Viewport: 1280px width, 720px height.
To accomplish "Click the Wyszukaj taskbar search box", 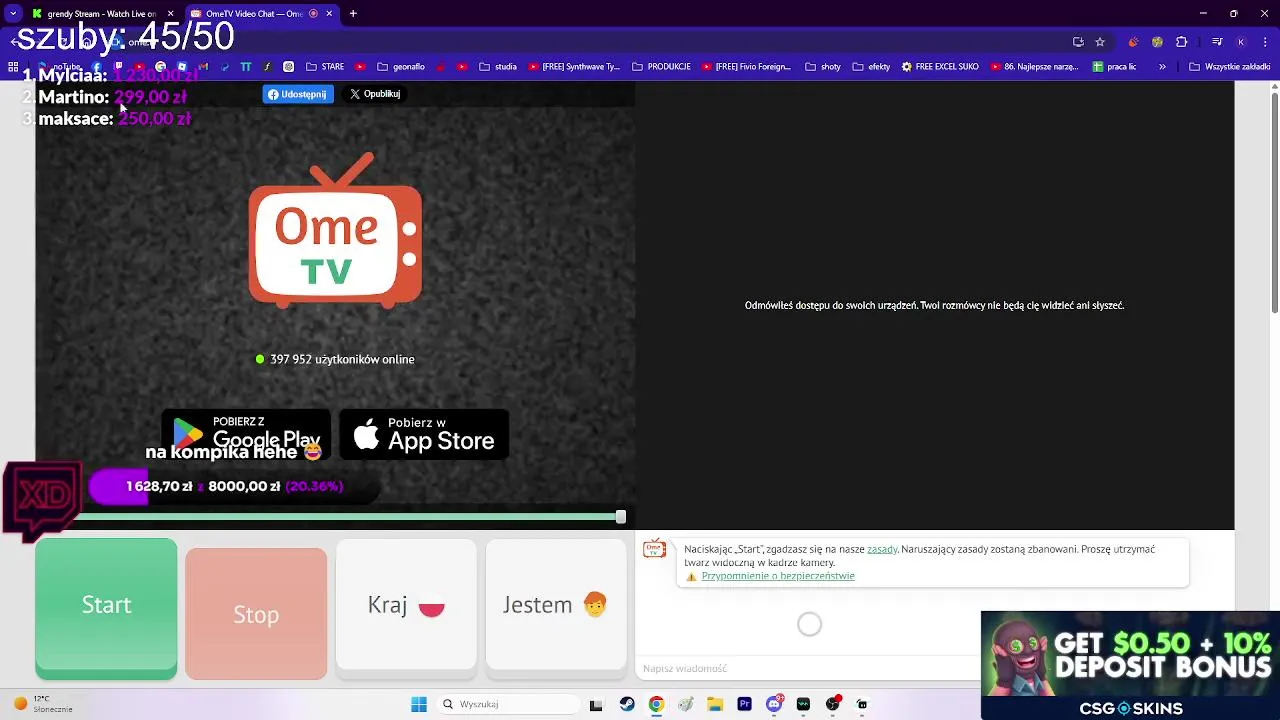I will tap(508, 704).
